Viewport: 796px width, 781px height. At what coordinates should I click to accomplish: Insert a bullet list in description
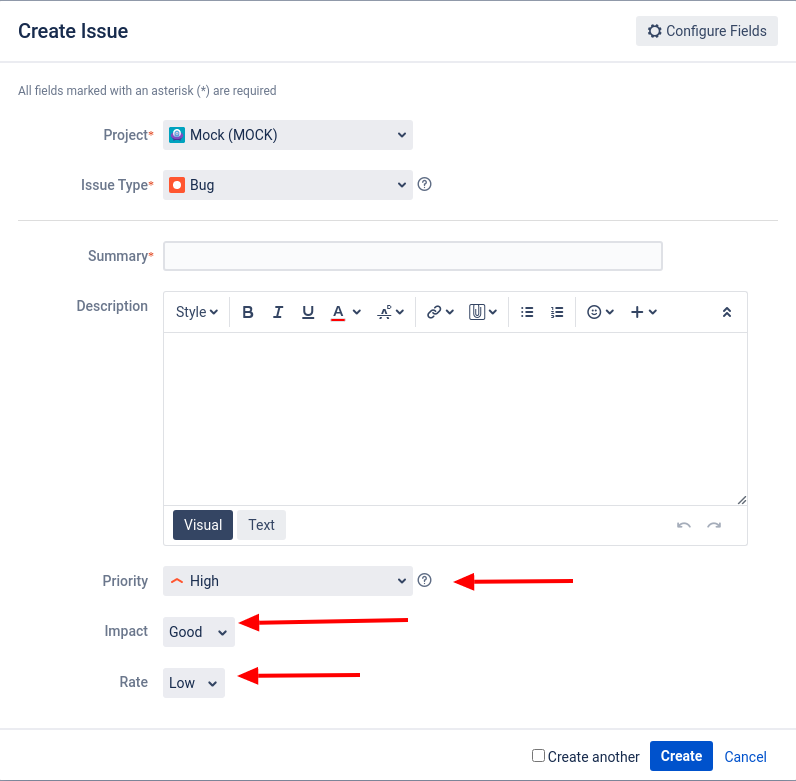527,312
